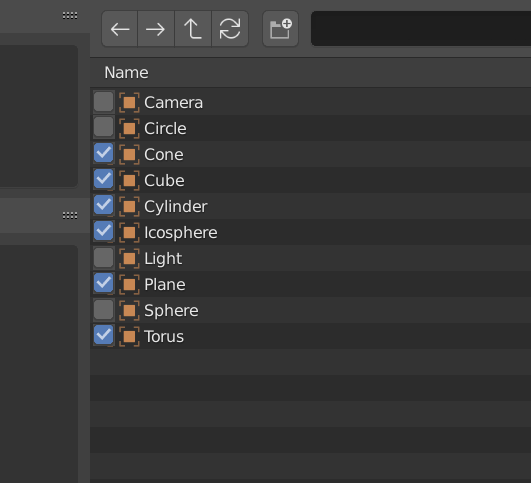Sort the list by Name column
Viewport: 531px width, 483px height.
point(126,72)
